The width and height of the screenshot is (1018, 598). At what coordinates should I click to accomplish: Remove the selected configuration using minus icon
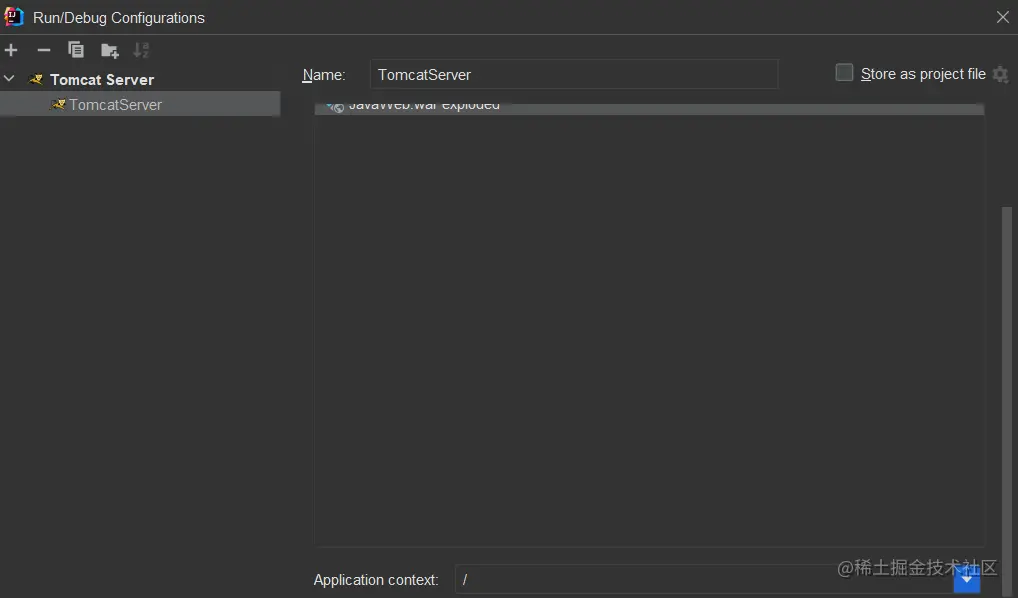tap(43, 49)
